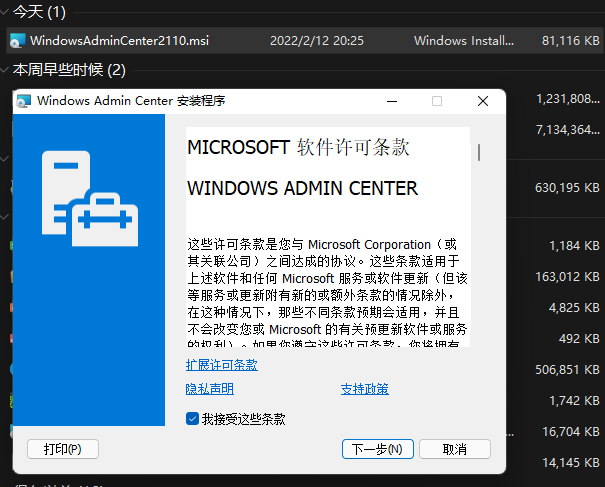Screen dimensions: 605x487
Task: Collapse the 今天 (1) group
Action: (5, 12)
